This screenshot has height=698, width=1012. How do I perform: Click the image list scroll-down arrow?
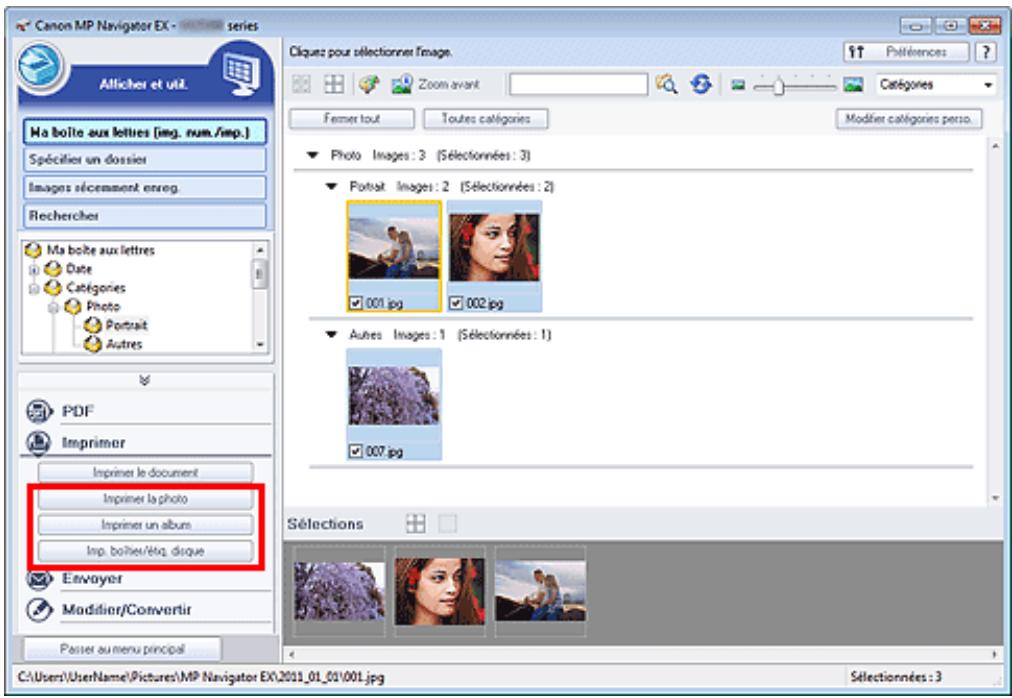tap(995, 498)
